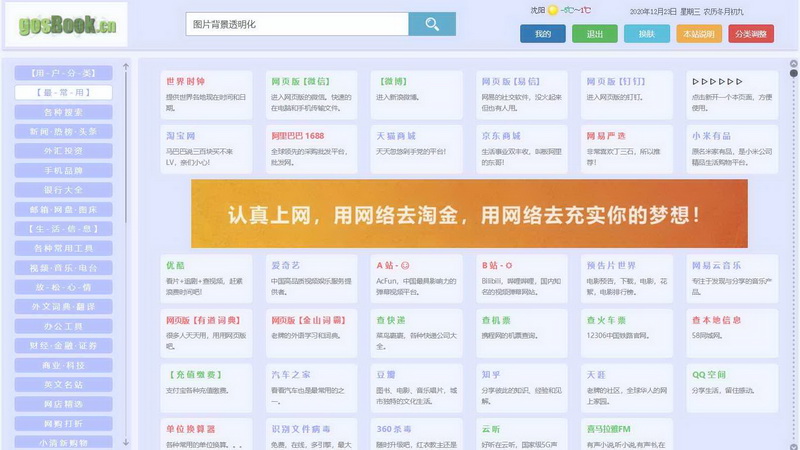Image resolution: width=800 pixels, height=450 pixels.
Task: Click sidebar scroll-down arrow
Action: pos(126,441)
